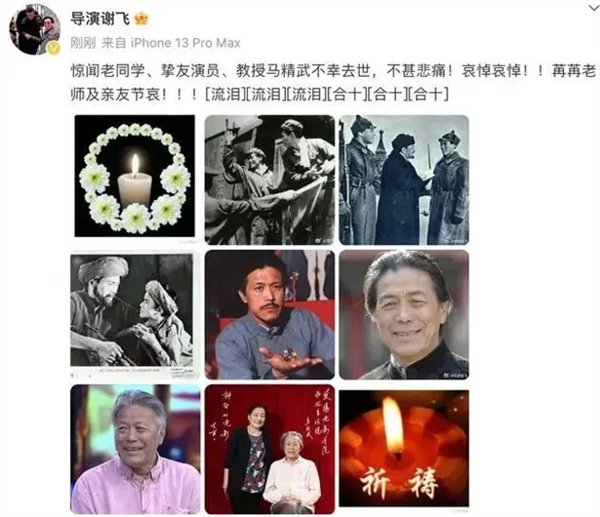The height and width of the screenshot is (517, 600).
Task: Tap the 刚刚 post timestamp
Action: click(83, 43)
